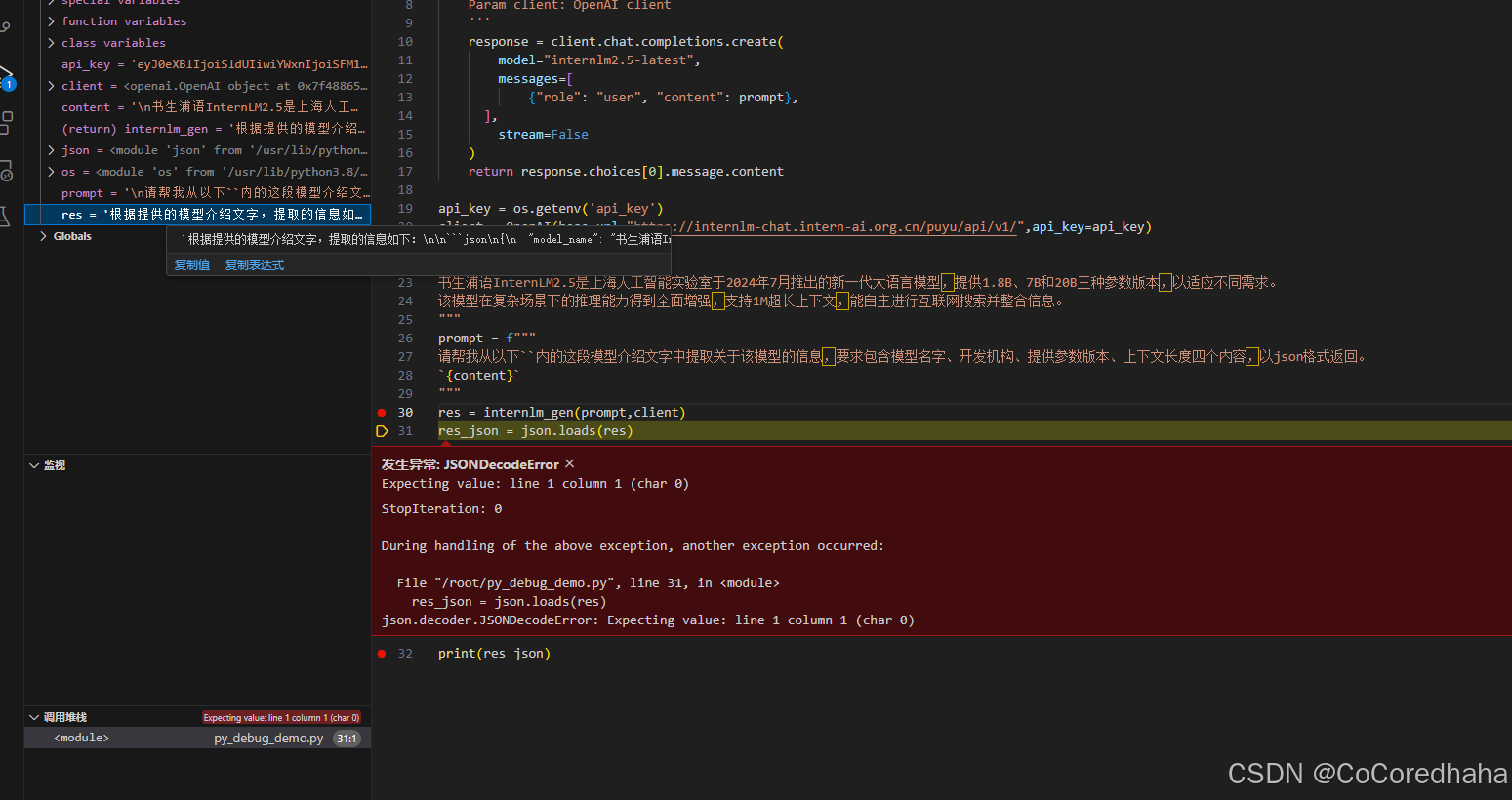Toggle the breakpoint on line 32

point(382,653)
